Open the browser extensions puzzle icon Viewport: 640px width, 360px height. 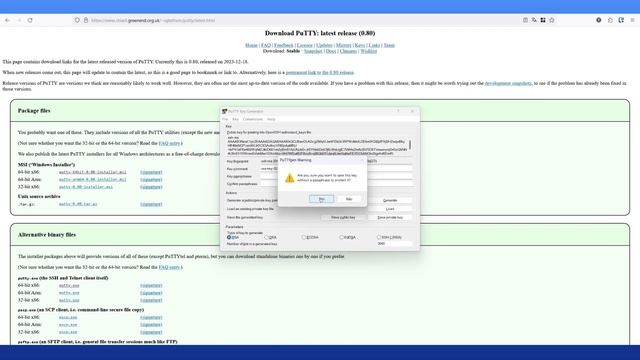(610, 20)
